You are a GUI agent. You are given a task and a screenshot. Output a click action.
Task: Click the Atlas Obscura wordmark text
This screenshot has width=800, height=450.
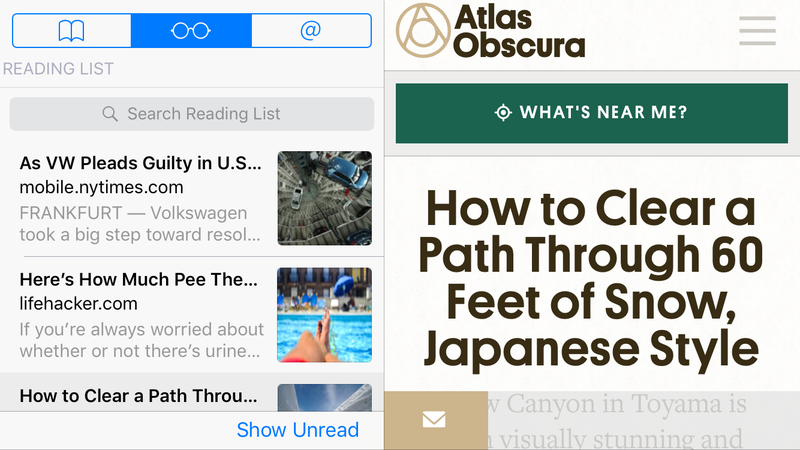click(519, 31)
